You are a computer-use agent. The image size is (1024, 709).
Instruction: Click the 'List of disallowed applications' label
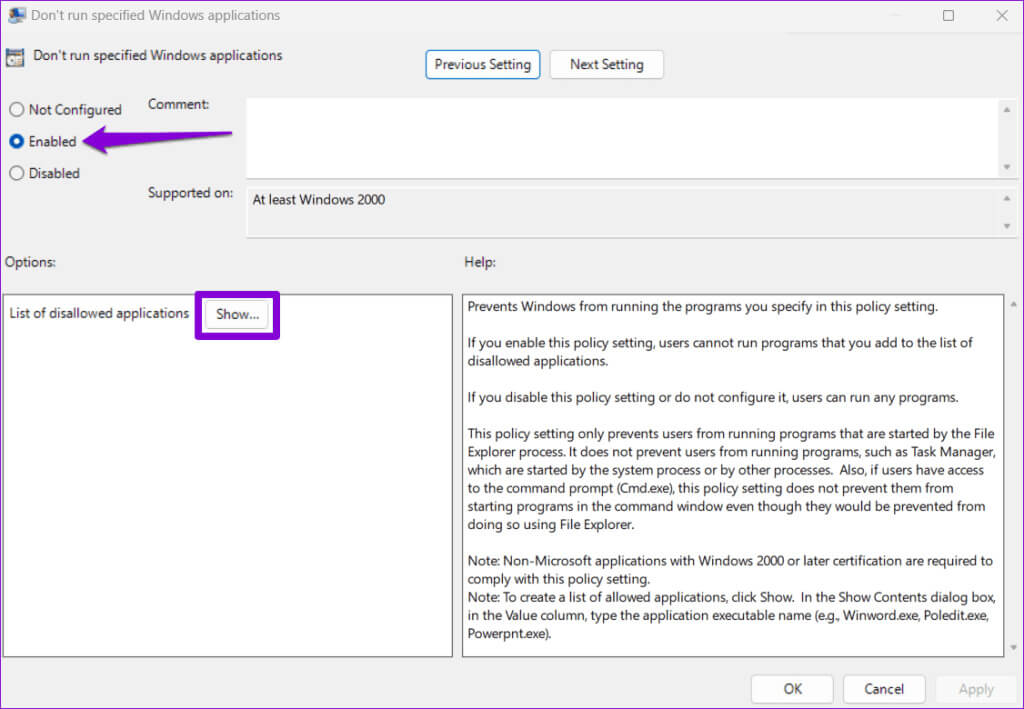[99, 313]
